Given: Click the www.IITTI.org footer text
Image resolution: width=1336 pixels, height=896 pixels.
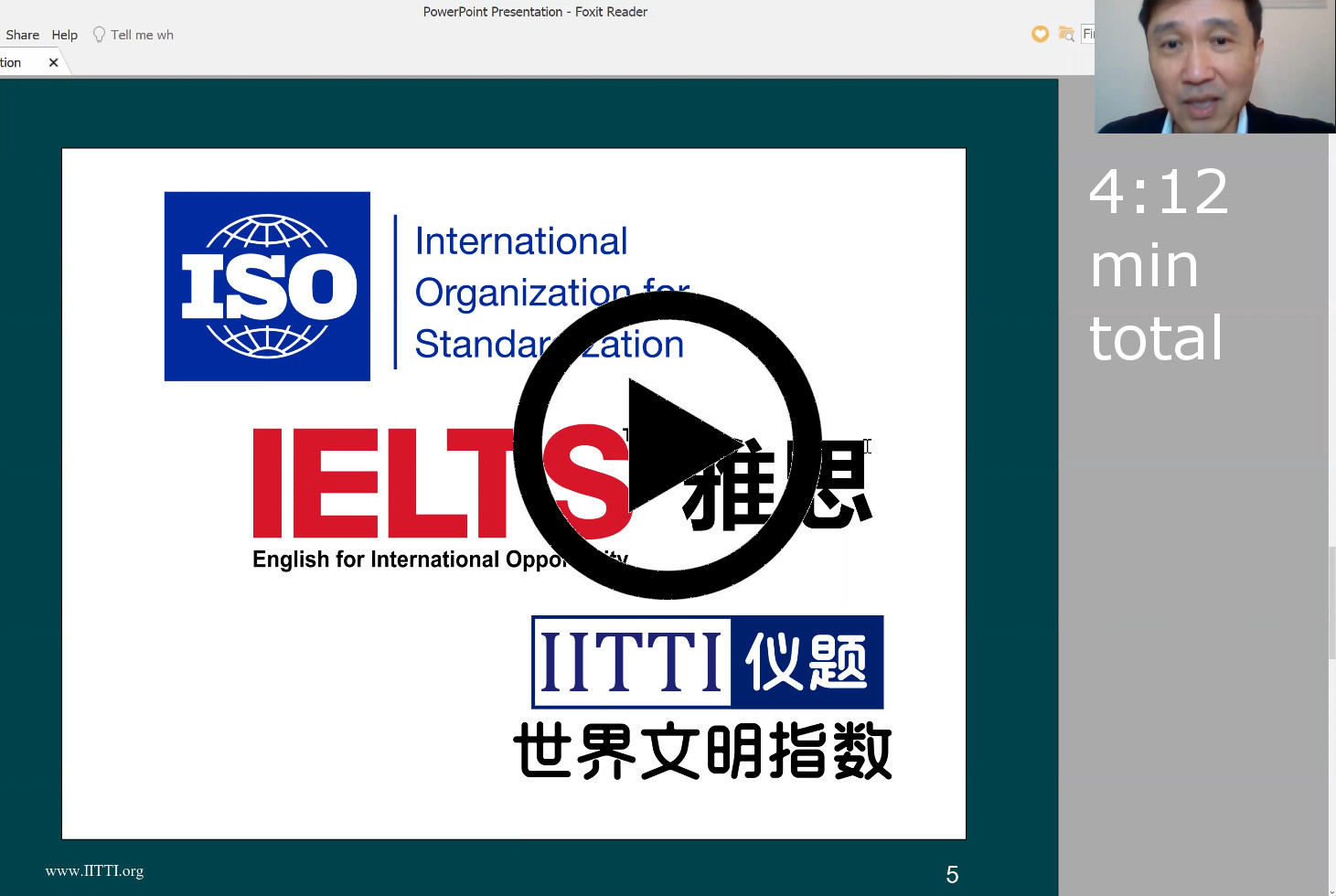Looking at the screenshot, I should pos(94,870).
